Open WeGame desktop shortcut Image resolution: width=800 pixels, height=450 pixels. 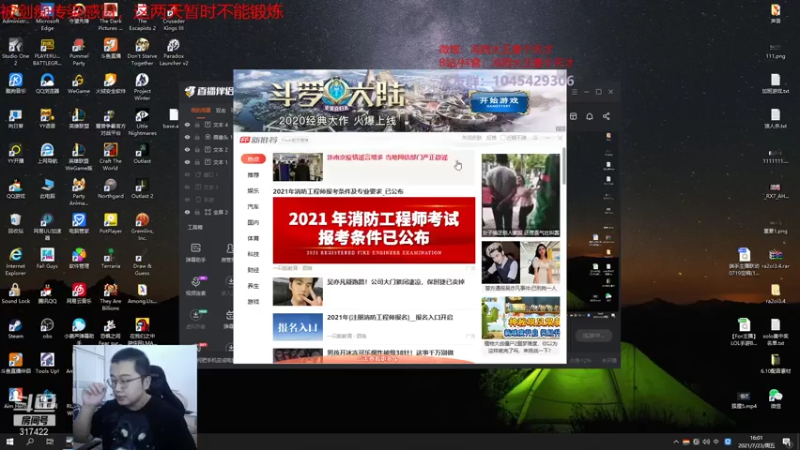pyautogui.click(x=79, y=84)
